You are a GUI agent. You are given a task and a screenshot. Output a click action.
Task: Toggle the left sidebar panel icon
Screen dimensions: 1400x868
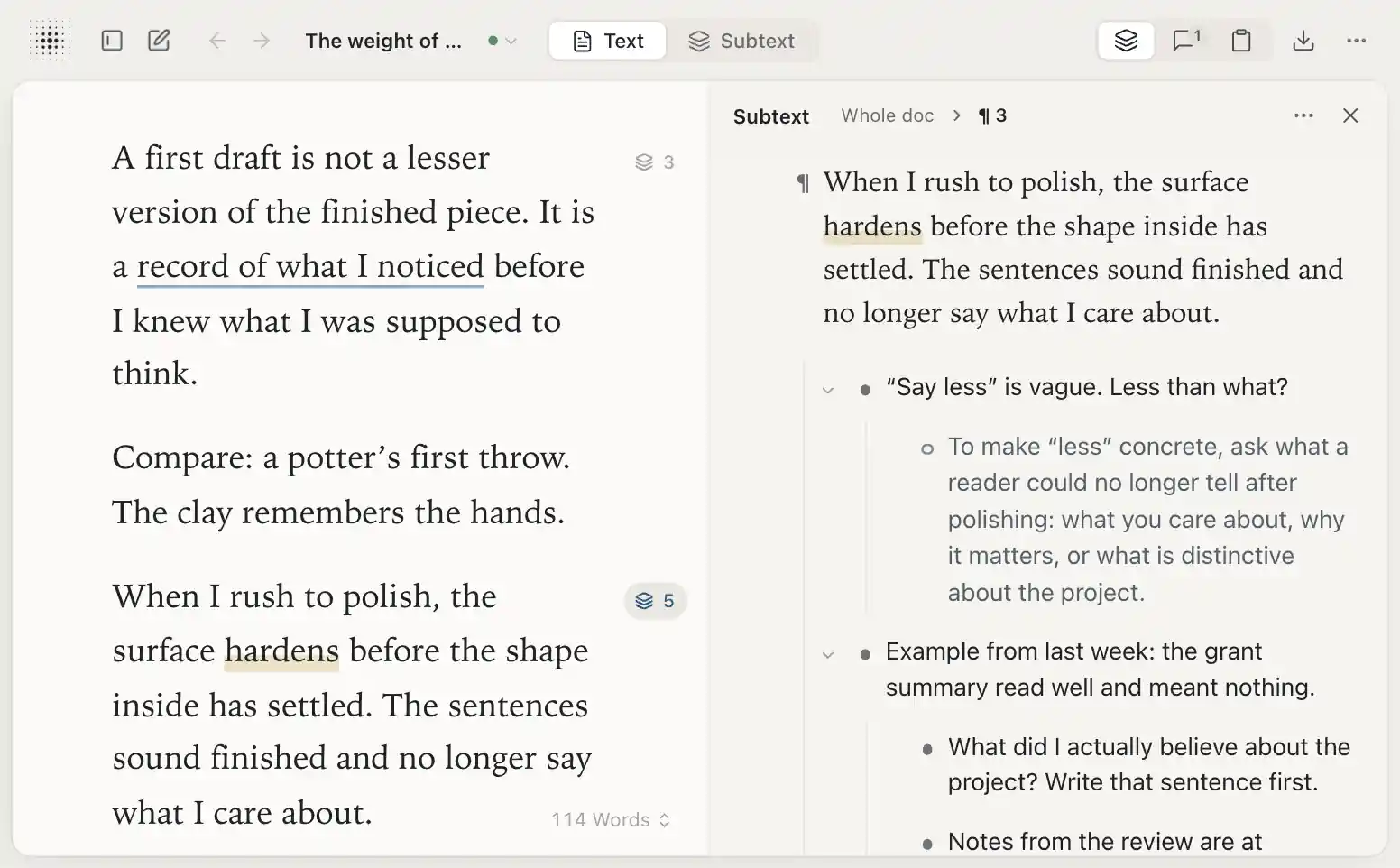coord(112,41)
